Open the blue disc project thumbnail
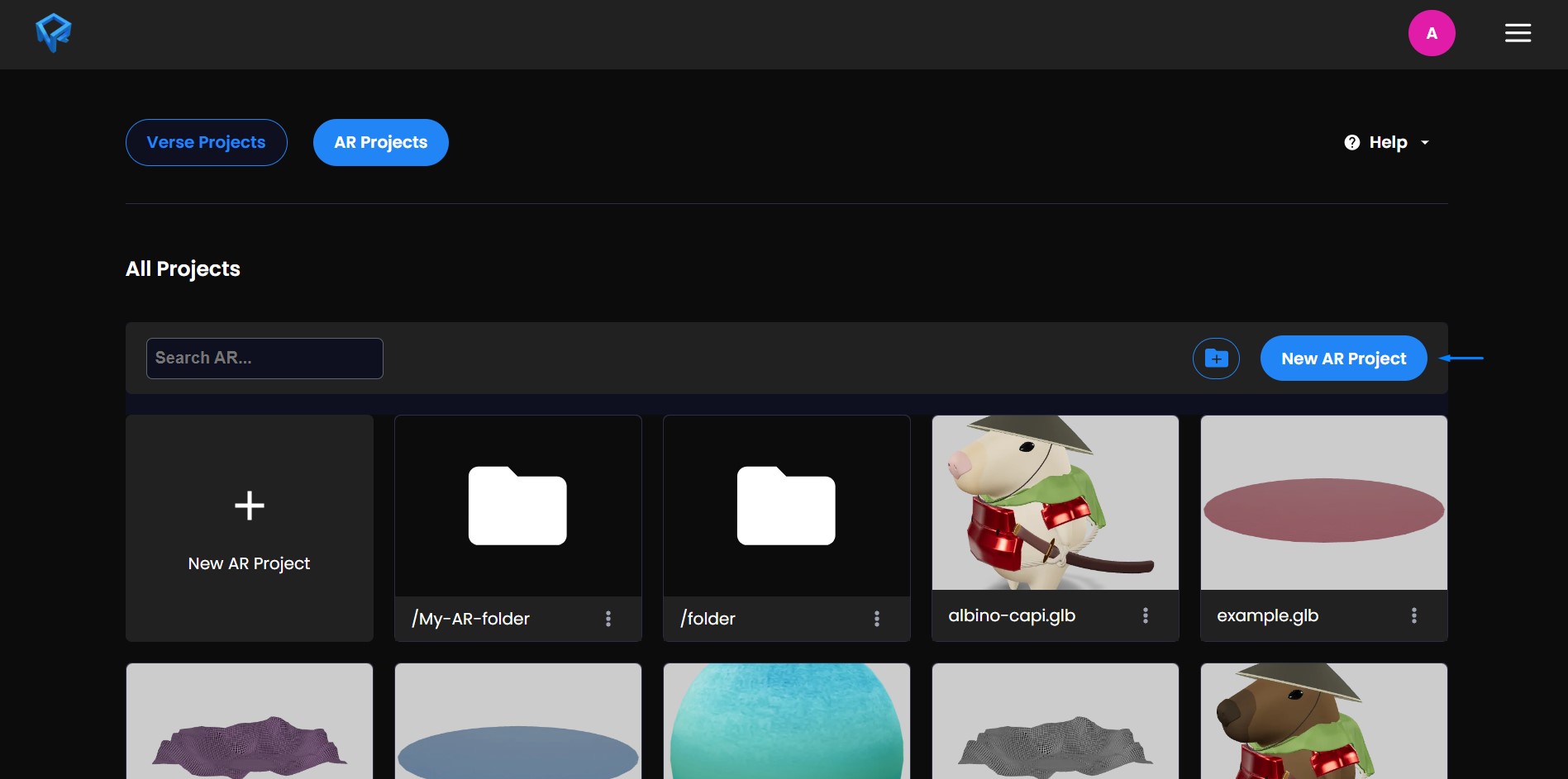The height and width of the screenshot is (779, 1568). pyautogui.click(x=518, y=721)
